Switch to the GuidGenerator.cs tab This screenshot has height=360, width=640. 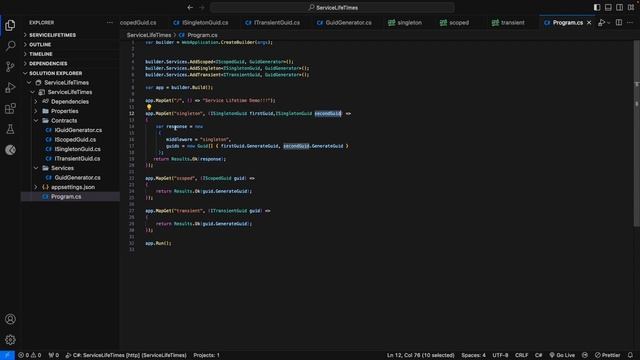[344, 23]
